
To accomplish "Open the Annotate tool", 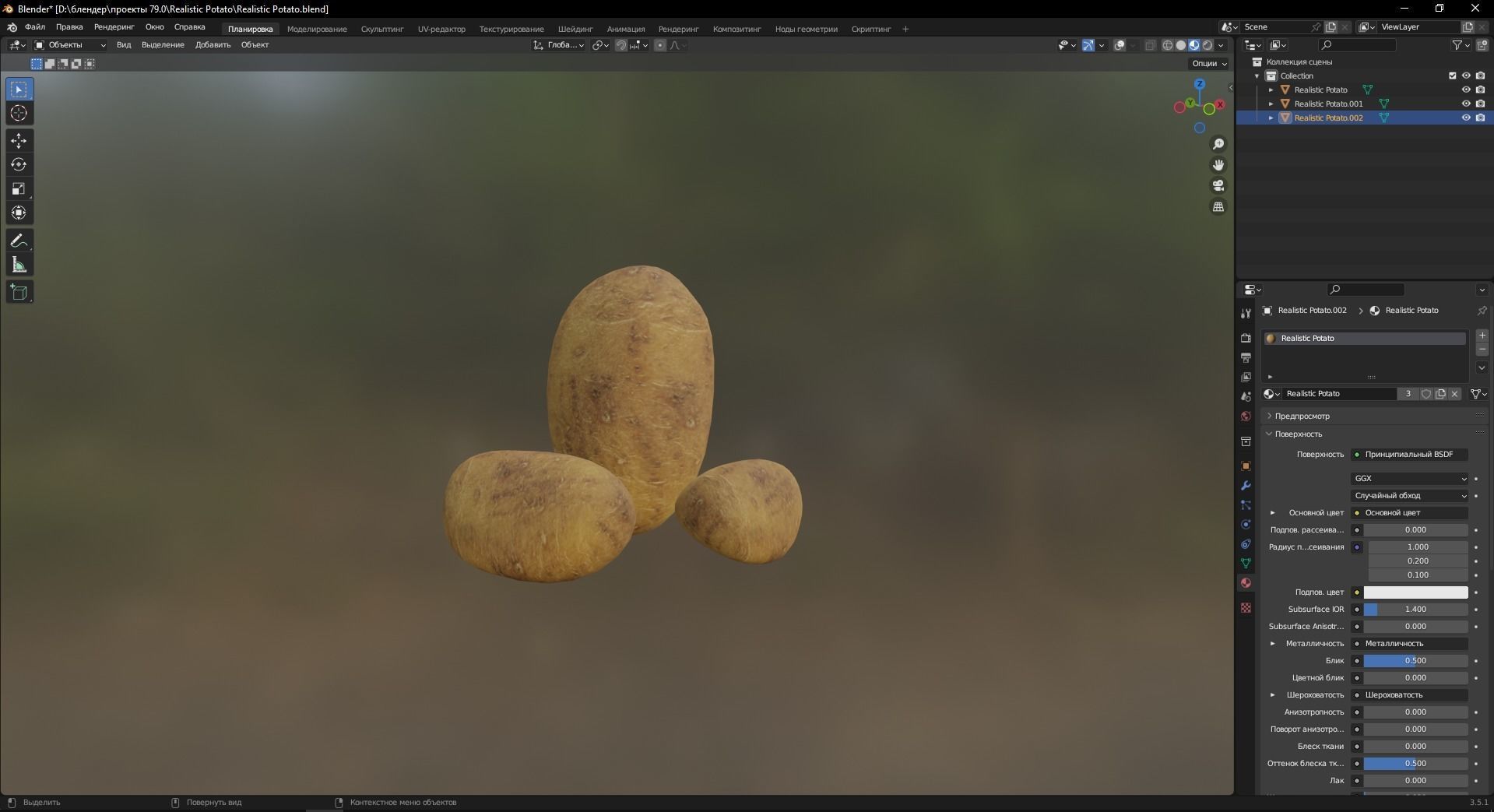I will click(x=19, y=241).
